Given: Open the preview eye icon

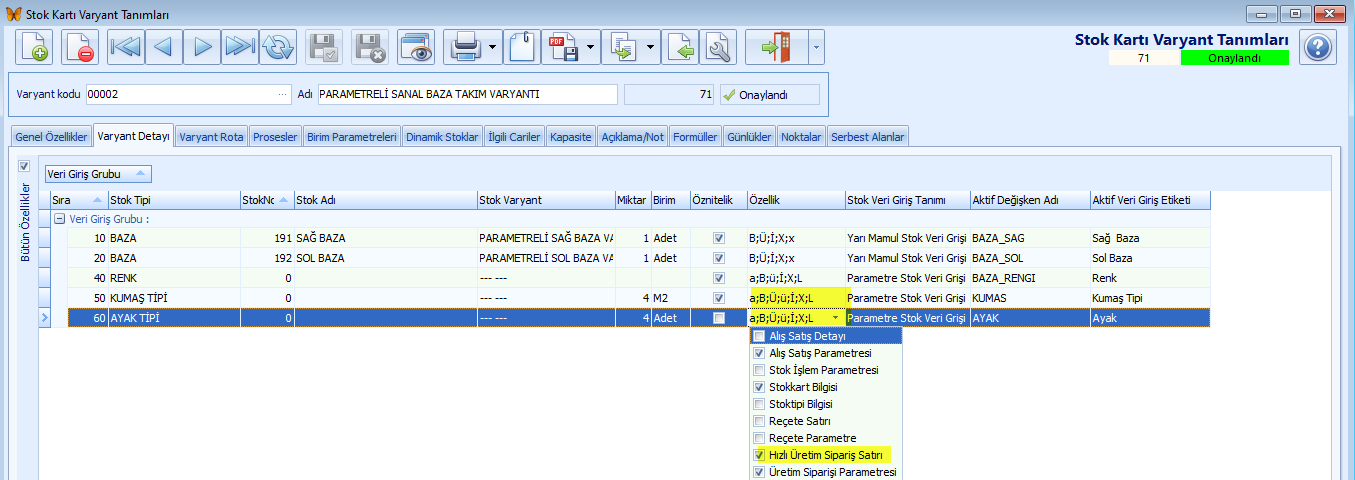Looking at the screenshot, I should pyautogui.click(x=415, y=47).
